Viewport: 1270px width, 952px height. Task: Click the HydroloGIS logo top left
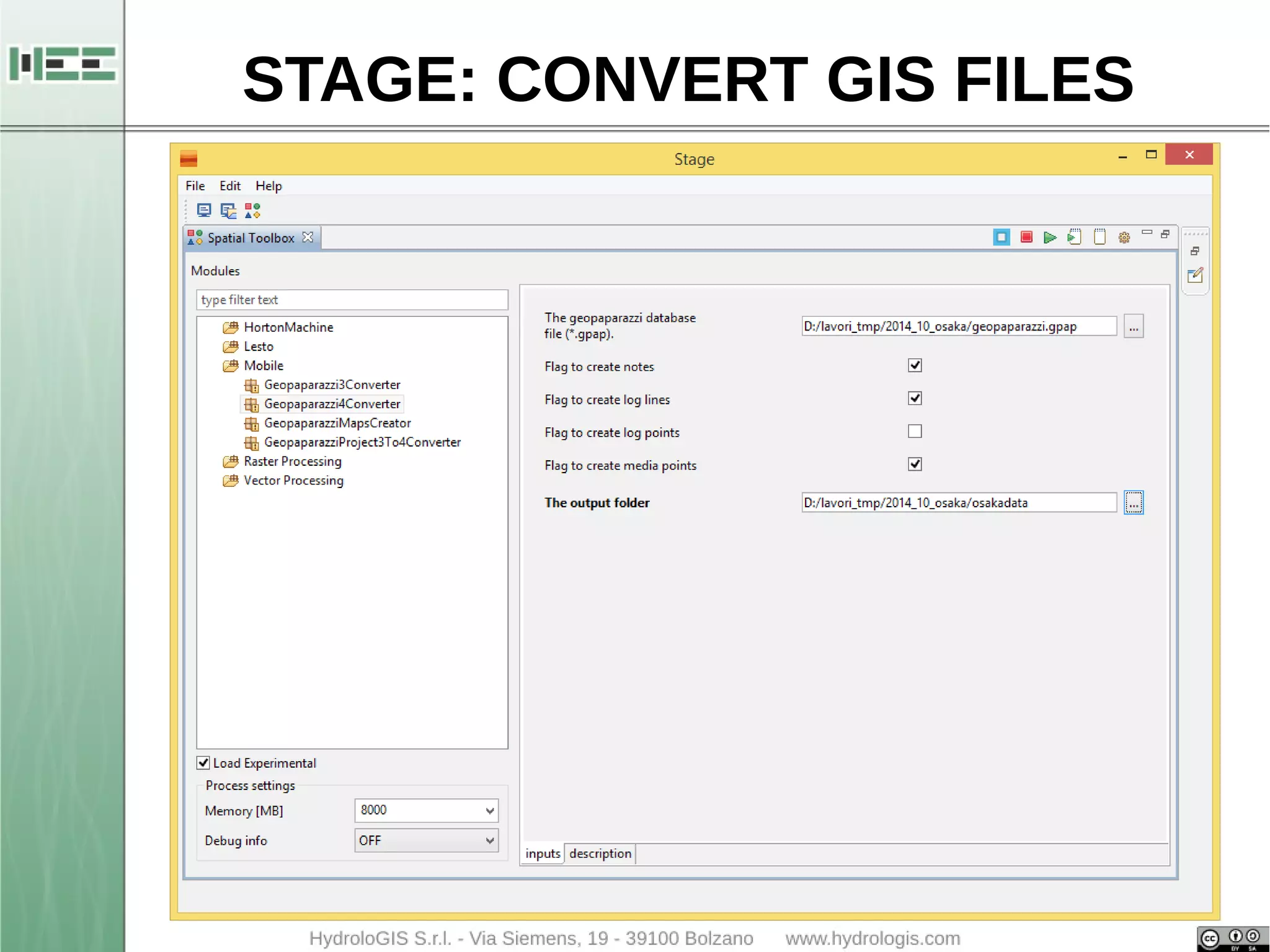coord(62,63)
